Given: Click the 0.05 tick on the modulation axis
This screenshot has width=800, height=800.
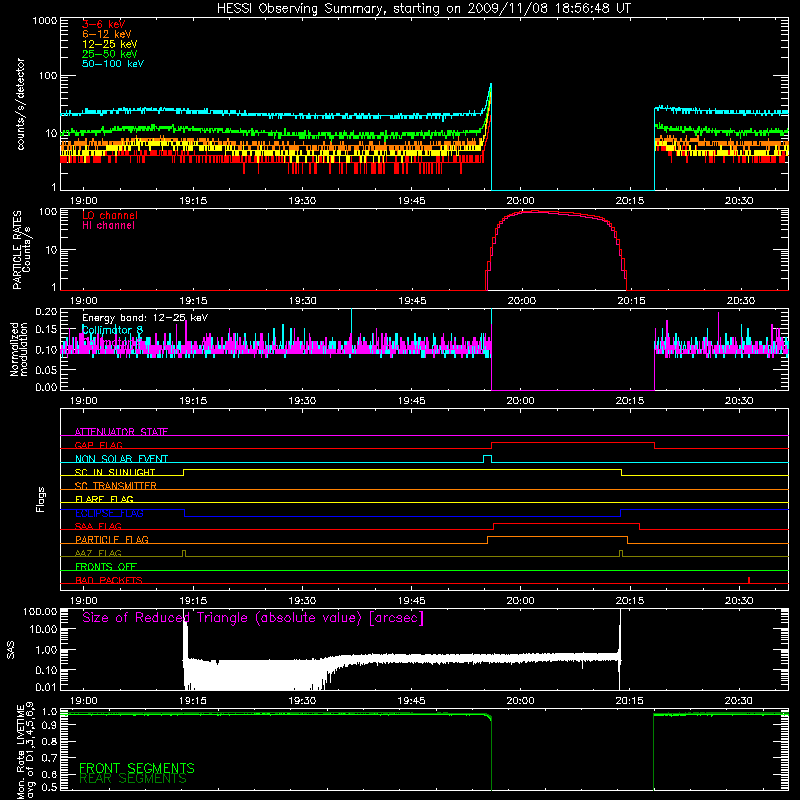Looking at the screenshot, I should pyautogui.click(x=46, y=369).
